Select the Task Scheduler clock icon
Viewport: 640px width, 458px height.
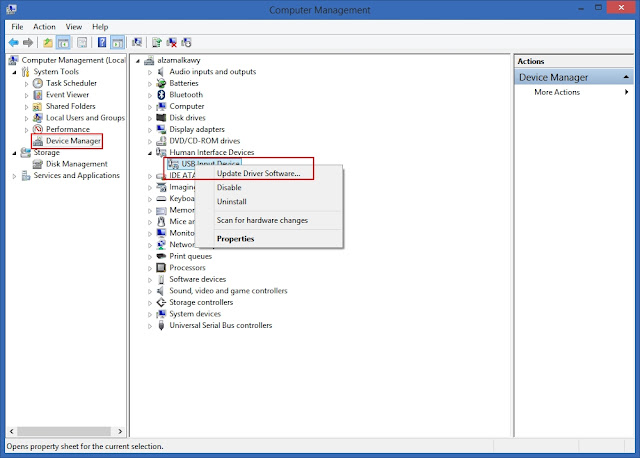[x=38, y=83]
